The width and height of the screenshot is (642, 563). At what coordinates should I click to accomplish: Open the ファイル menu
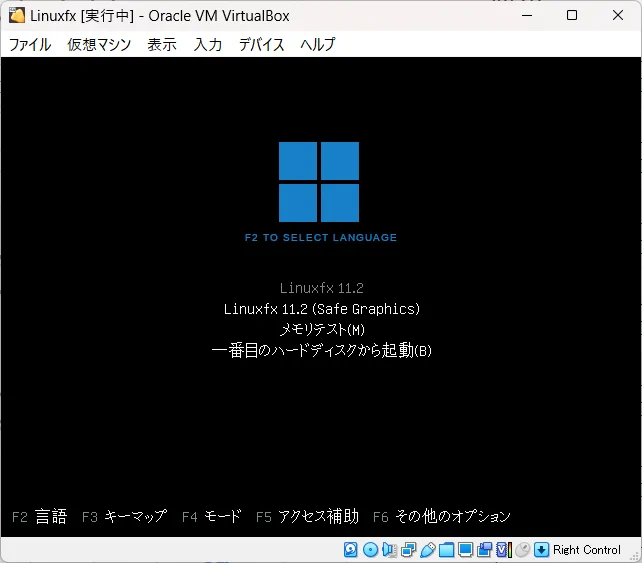(30, 44)
